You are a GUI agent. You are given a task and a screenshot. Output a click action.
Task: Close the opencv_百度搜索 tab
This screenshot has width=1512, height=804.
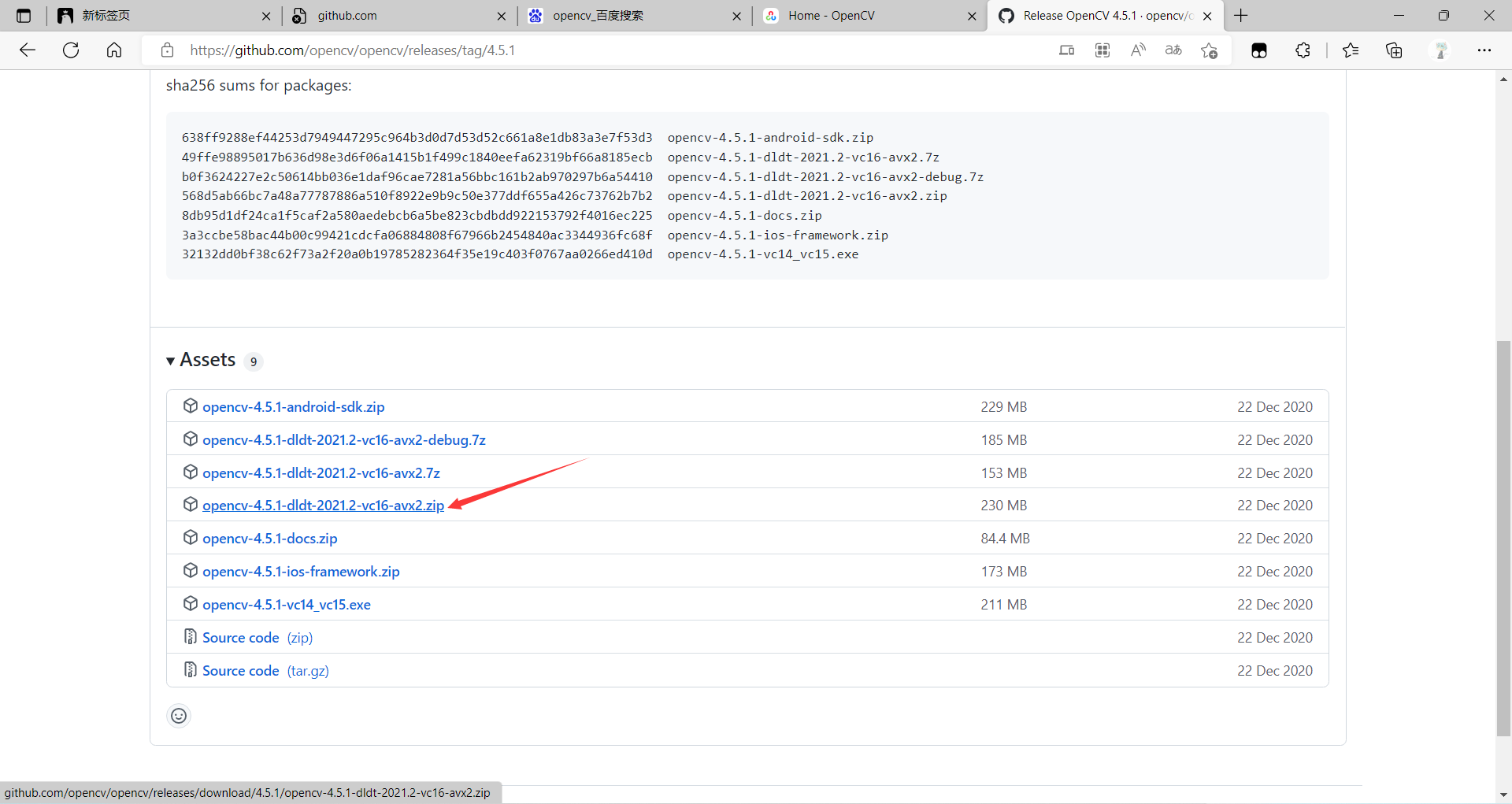(x=736, y=16)
